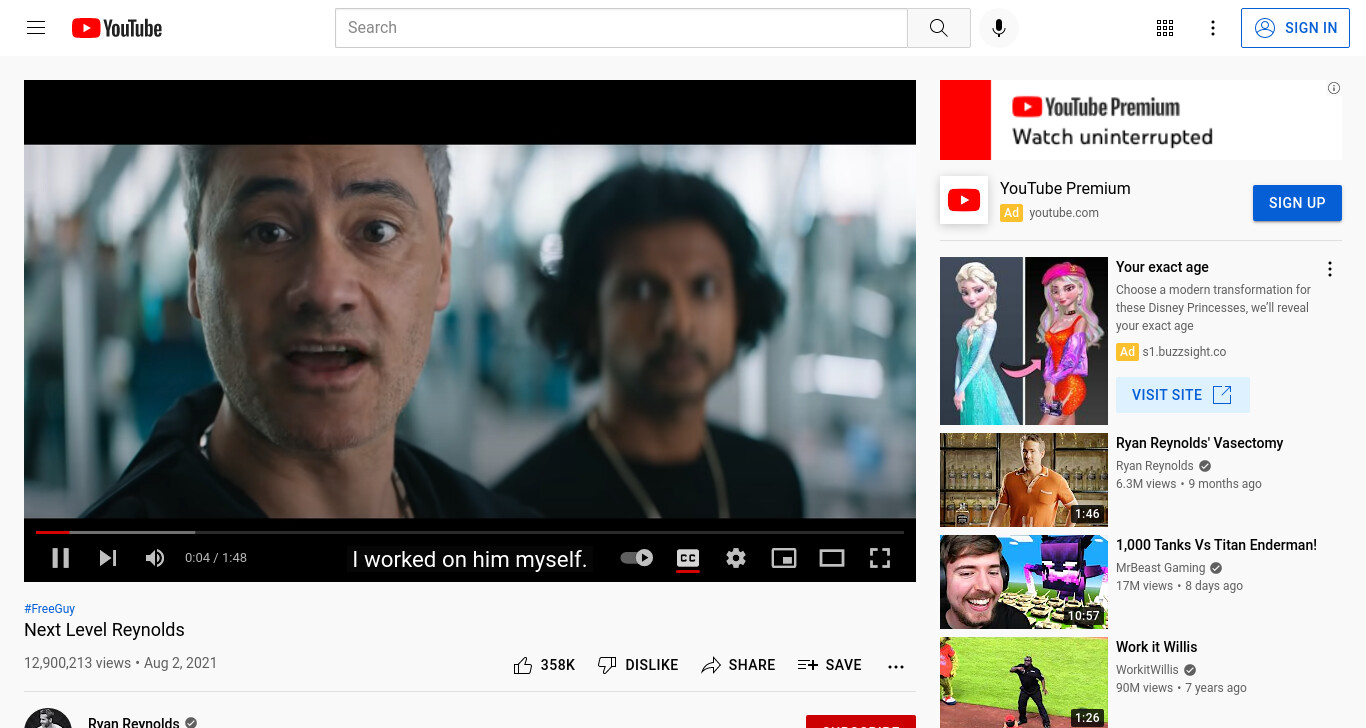Open Ryan Reynolds channel name below video

134,722
